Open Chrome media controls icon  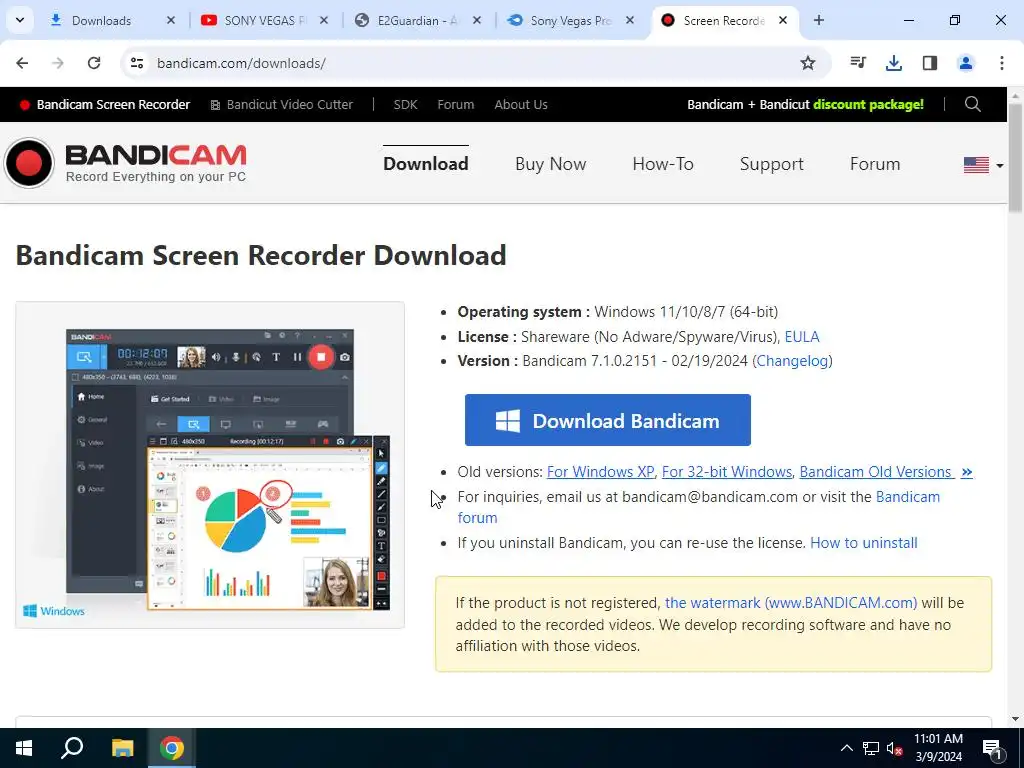click(x=858, y=63)
